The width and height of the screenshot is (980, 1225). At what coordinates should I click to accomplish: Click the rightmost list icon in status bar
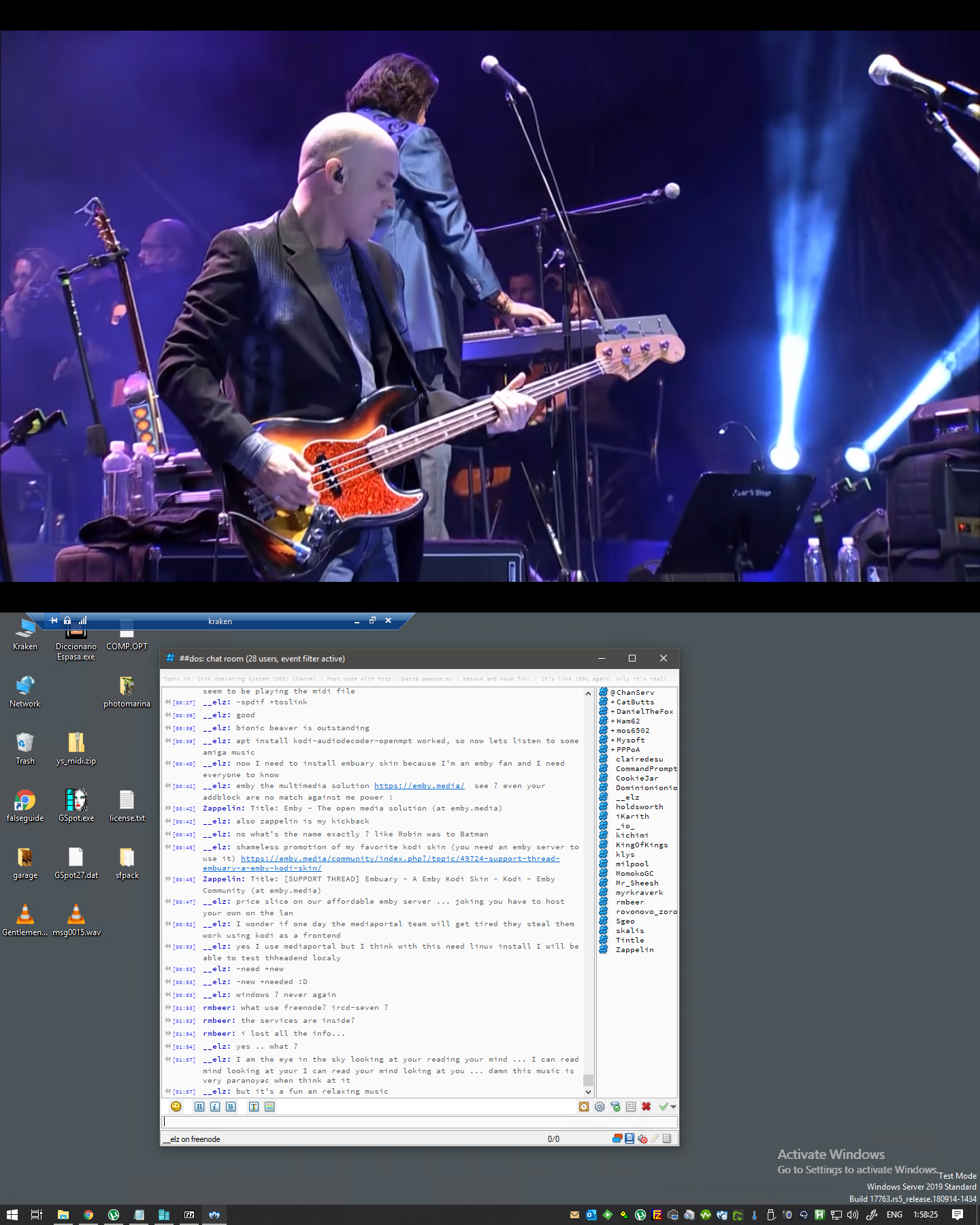pyautogui.click(x=667, y=1139)
